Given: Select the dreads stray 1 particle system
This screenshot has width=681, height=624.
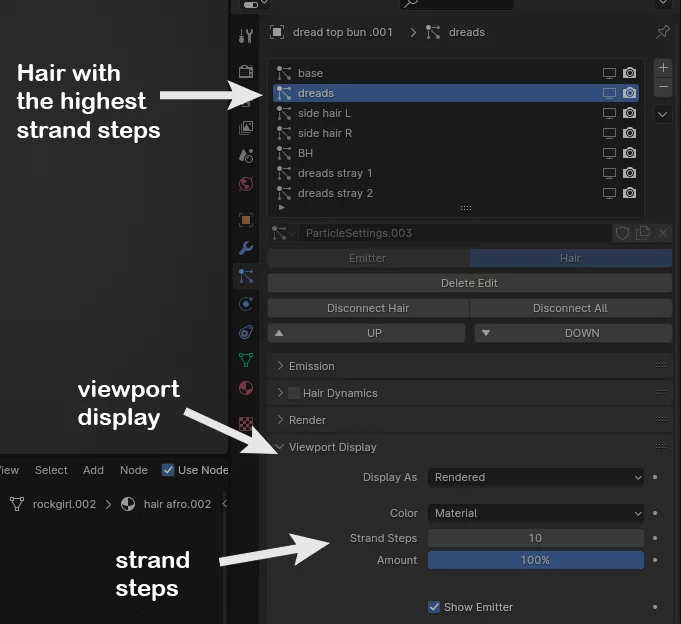Looking at the screenshot, I should 456,173.
